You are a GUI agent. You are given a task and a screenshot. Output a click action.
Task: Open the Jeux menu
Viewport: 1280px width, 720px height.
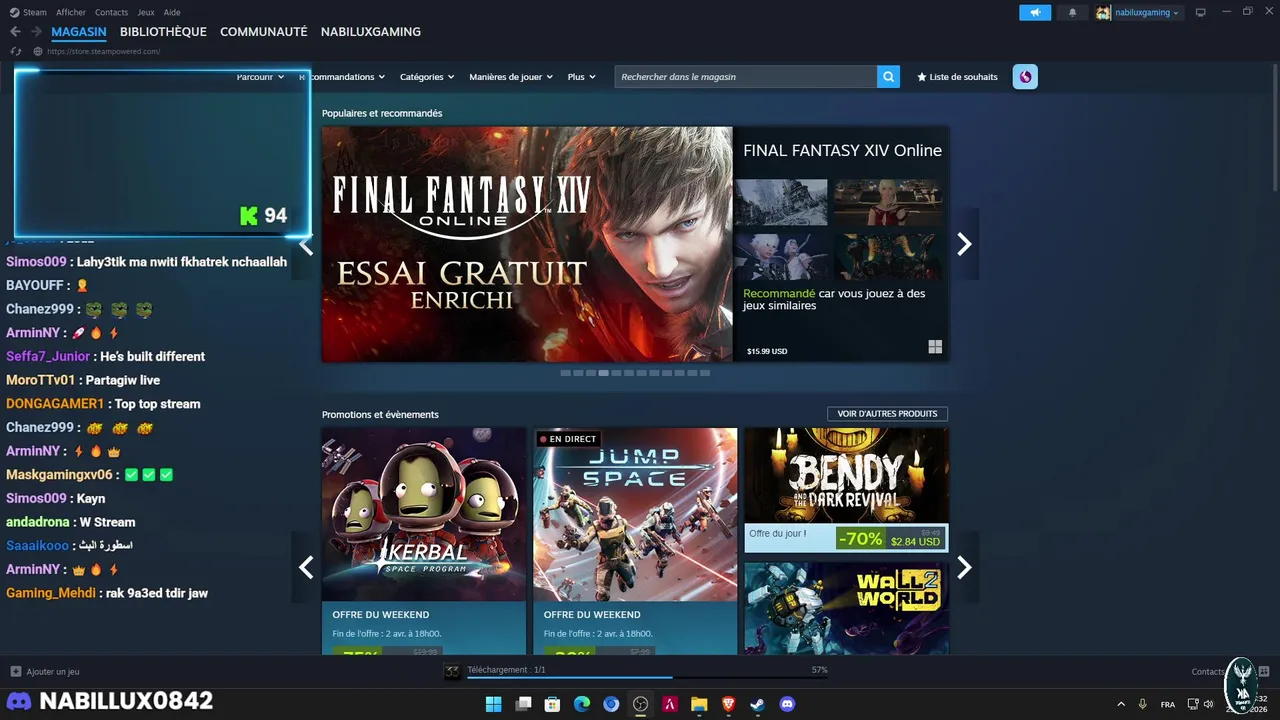(146, 12)
